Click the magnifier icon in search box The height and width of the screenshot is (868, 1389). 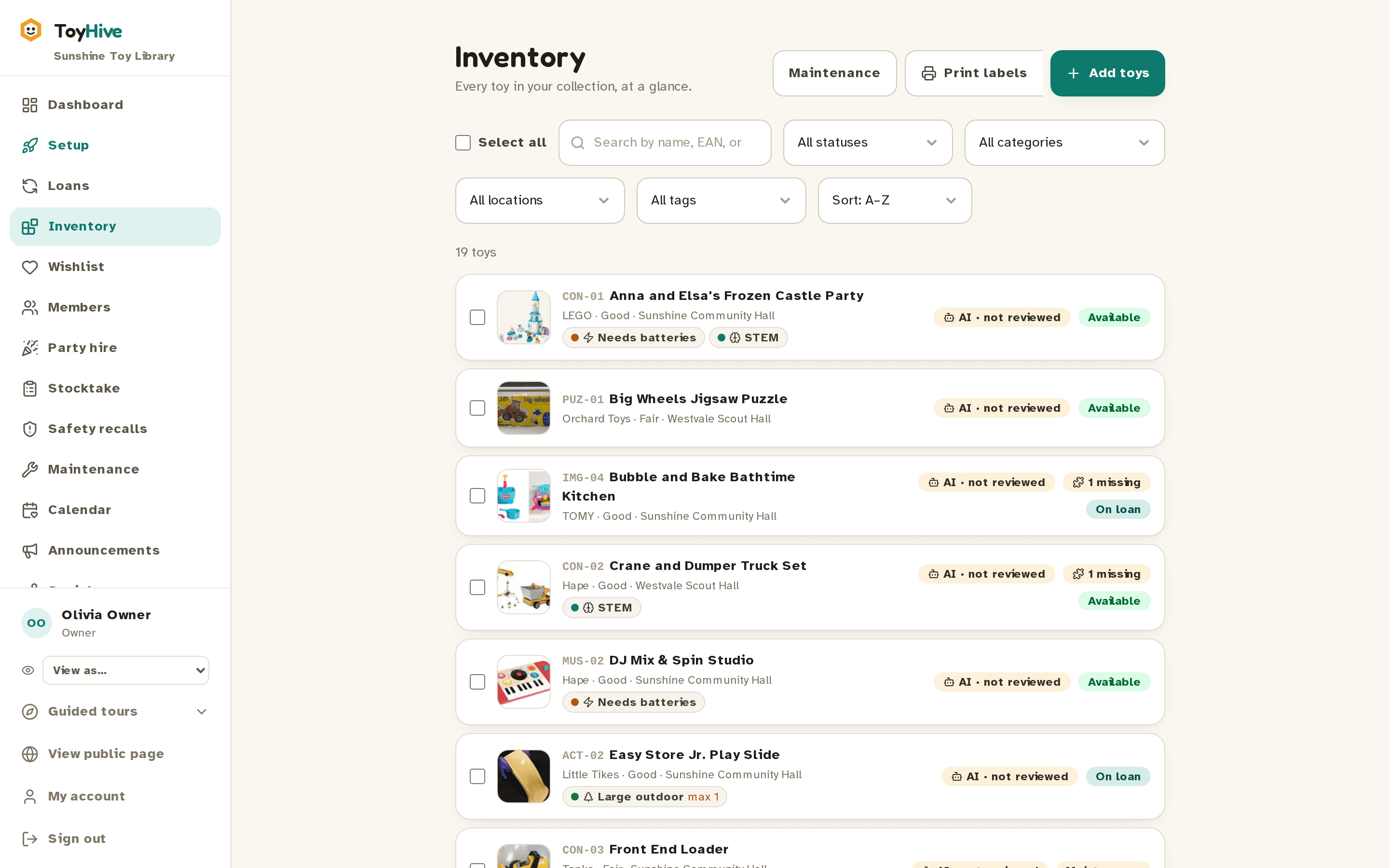coord(578,143)
